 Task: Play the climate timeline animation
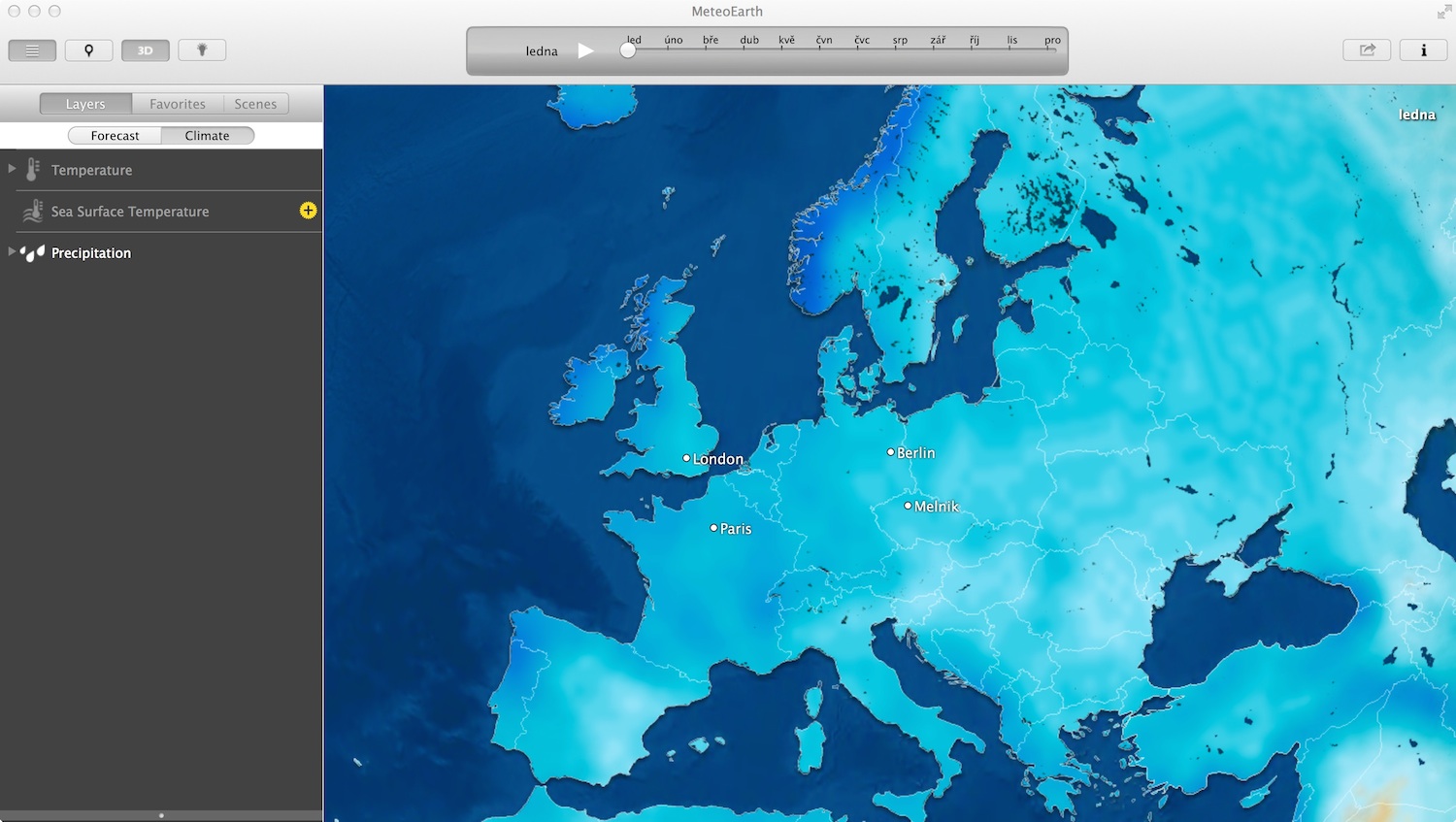pos(585,50)
